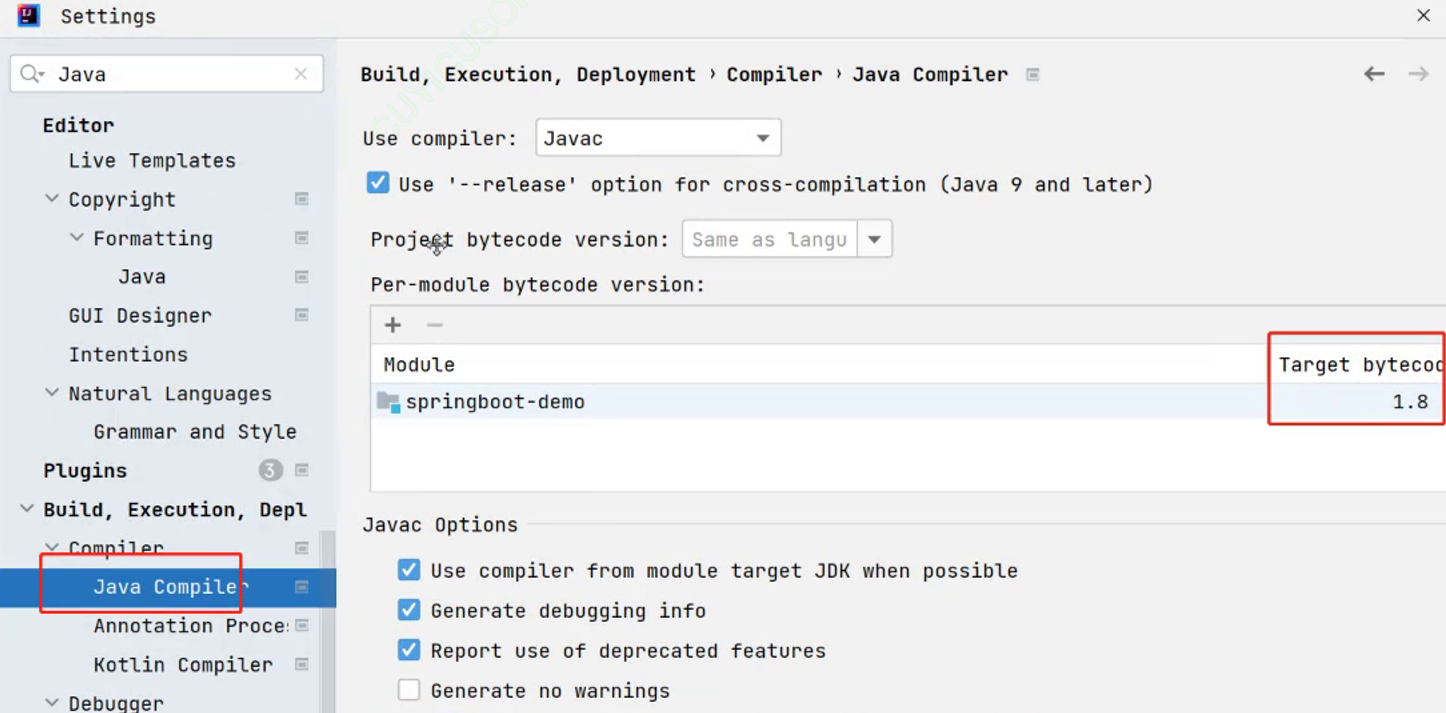
Task: Uncheck Generate debugging info
Action: pos(409,610)
